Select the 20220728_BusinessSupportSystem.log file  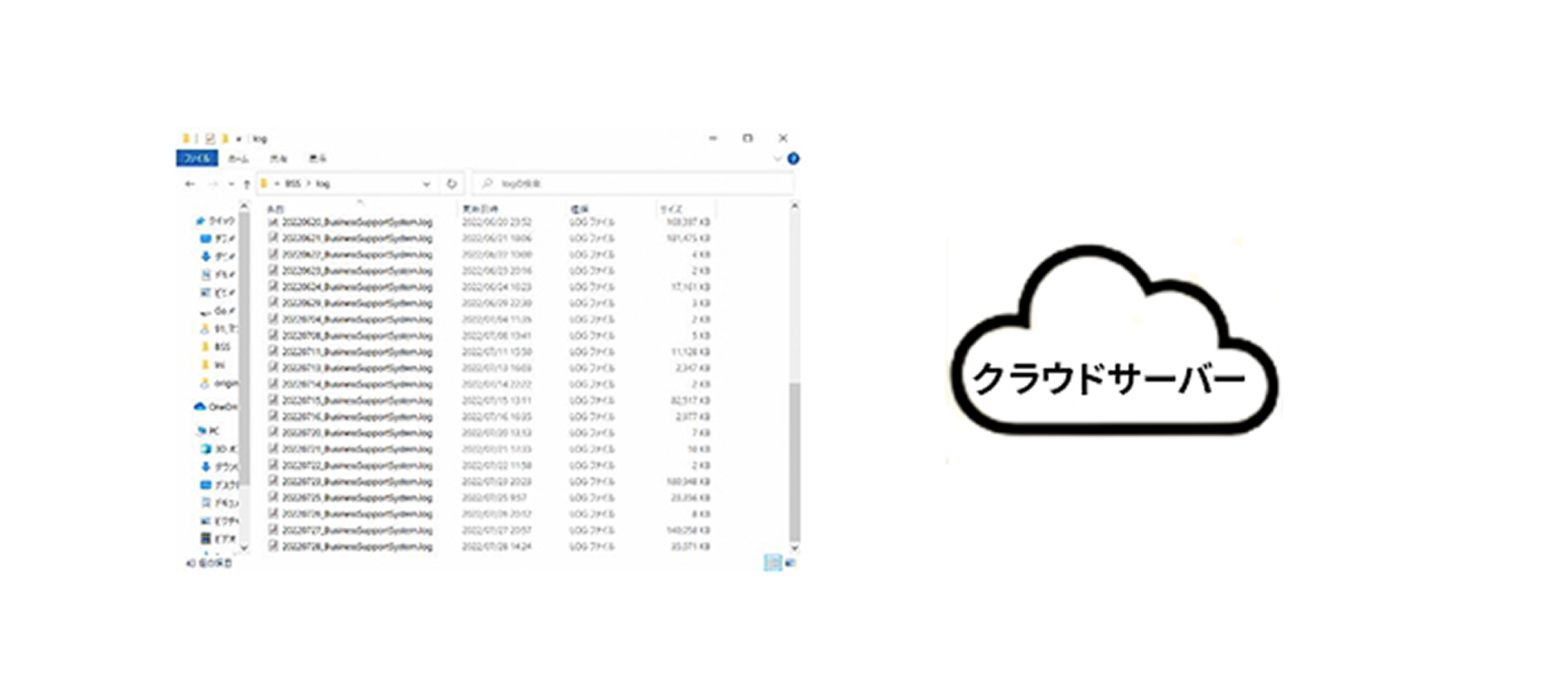pyautogui.click(x=357, y=546)
